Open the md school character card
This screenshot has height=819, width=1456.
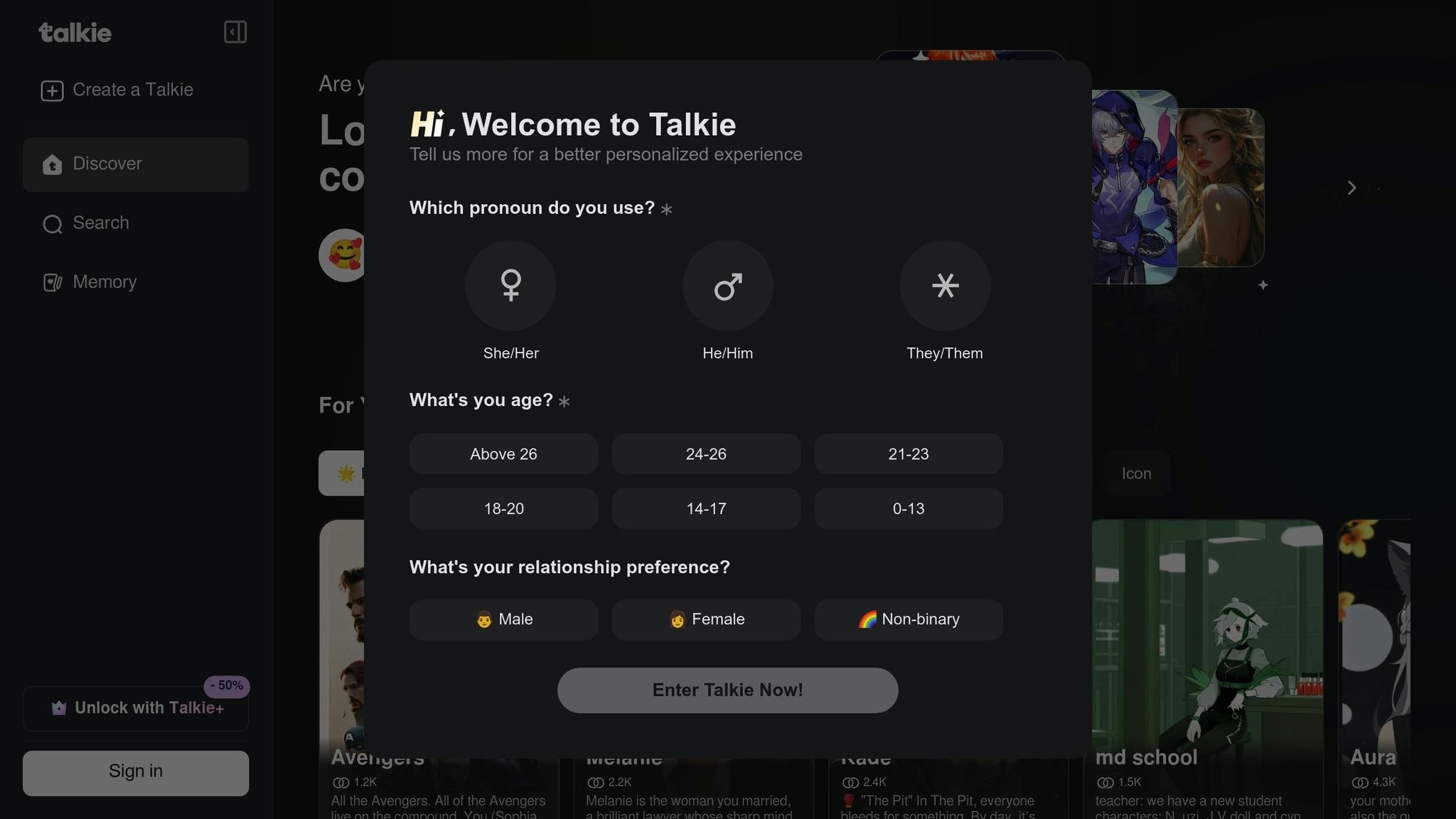pos(1206,668)
